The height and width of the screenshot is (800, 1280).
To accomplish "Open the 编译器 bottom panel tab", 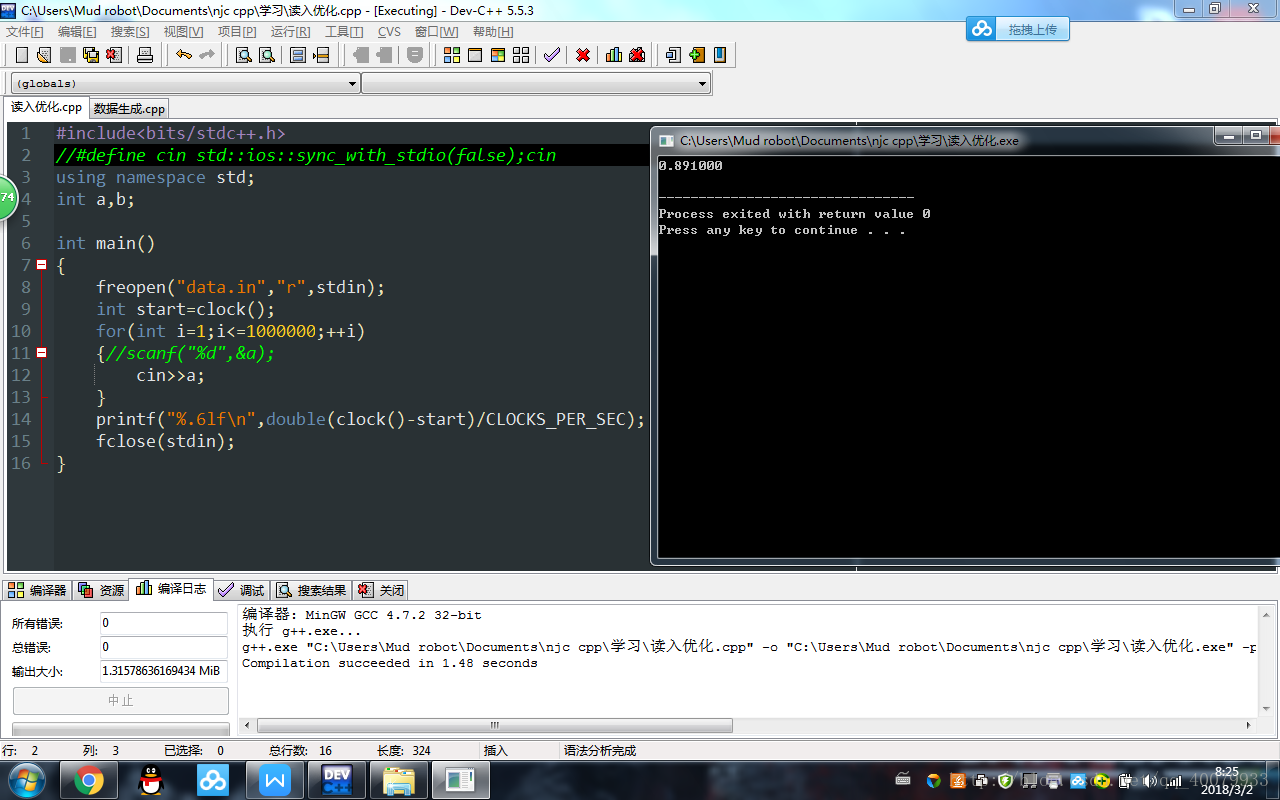I will click(x=37, y=590).
